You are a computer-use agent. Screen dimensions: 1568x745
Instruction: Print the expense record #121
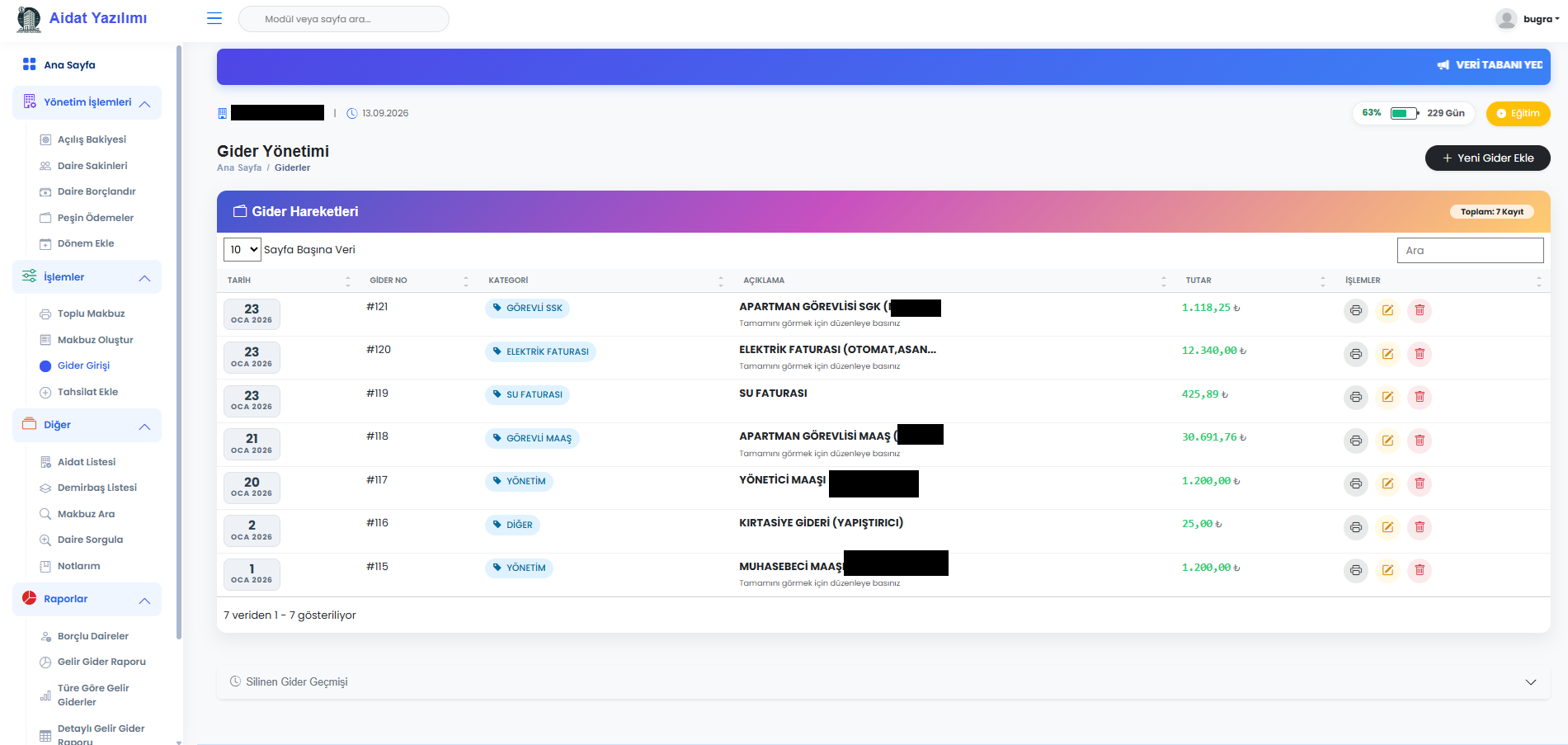pos(1355,311)
